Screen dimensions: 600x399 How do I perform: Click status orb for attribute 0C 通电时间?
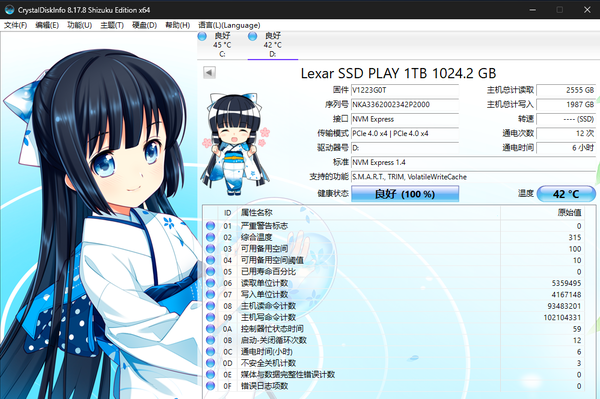[x=210, y=352]
